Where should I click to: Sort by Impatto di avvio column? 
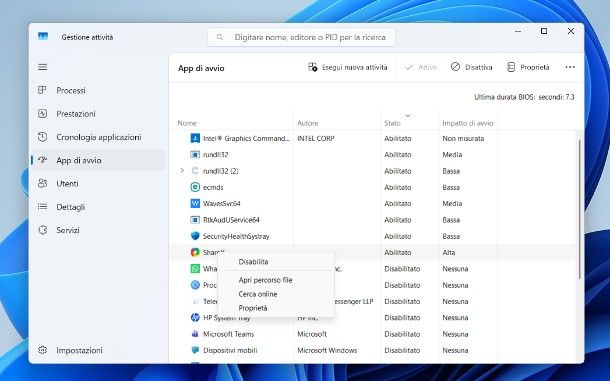(468, 123)
